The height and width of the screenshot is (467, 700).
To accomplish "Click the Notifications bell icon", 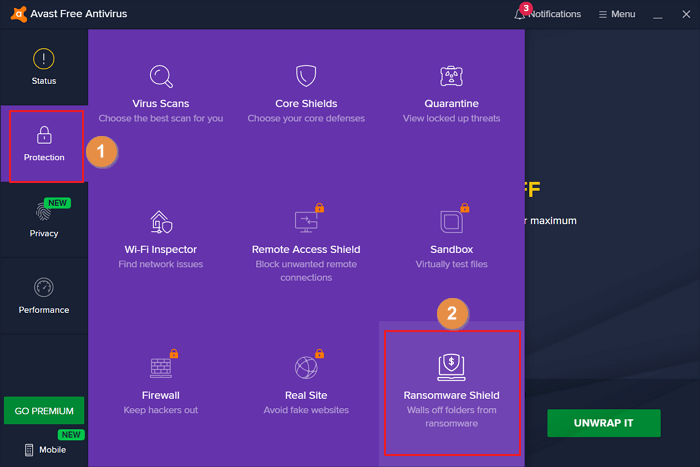I will 520,14.
